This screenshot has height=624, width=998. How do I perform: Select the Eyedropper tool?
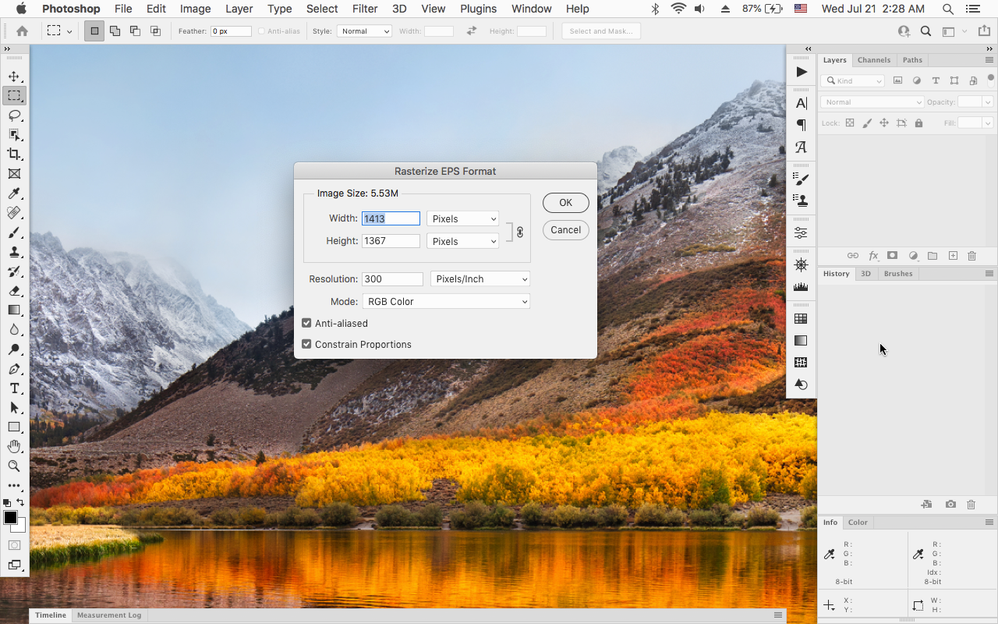click(x=14, y=194)
